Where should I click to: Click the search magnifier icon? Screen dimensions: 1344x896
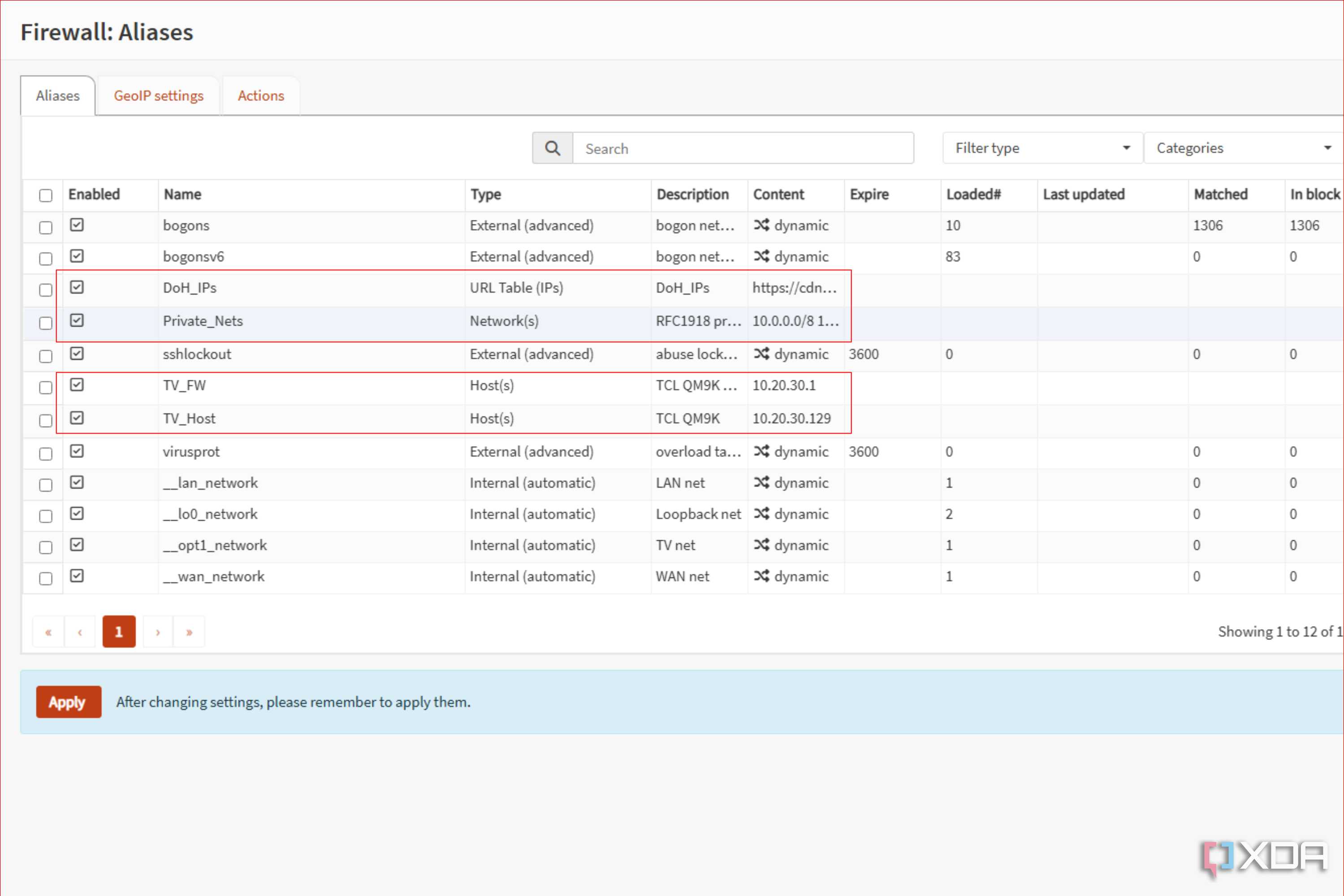[552, 149]
